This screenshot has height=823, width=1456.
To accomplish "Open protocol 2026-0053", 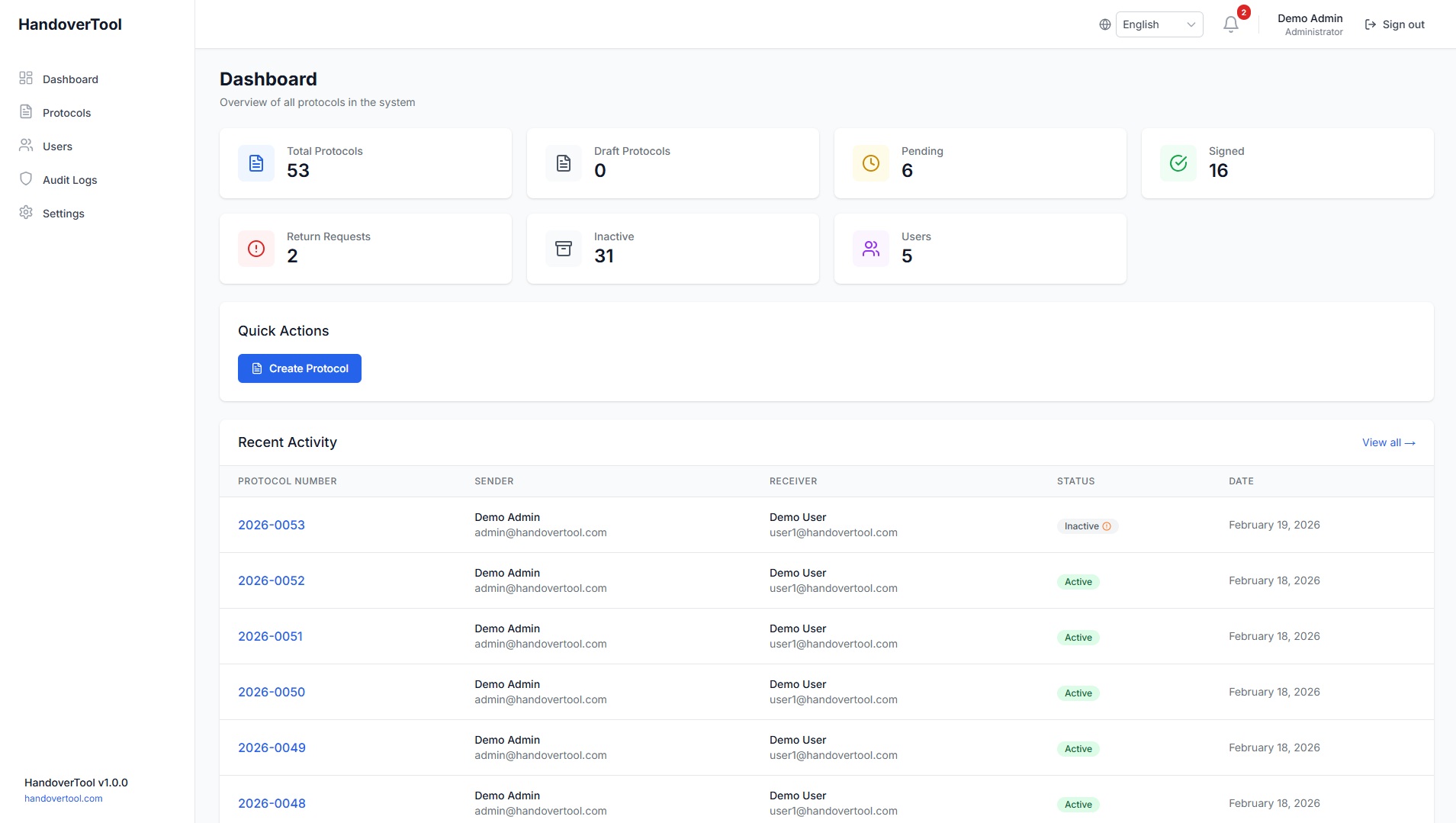I will 272,525.
